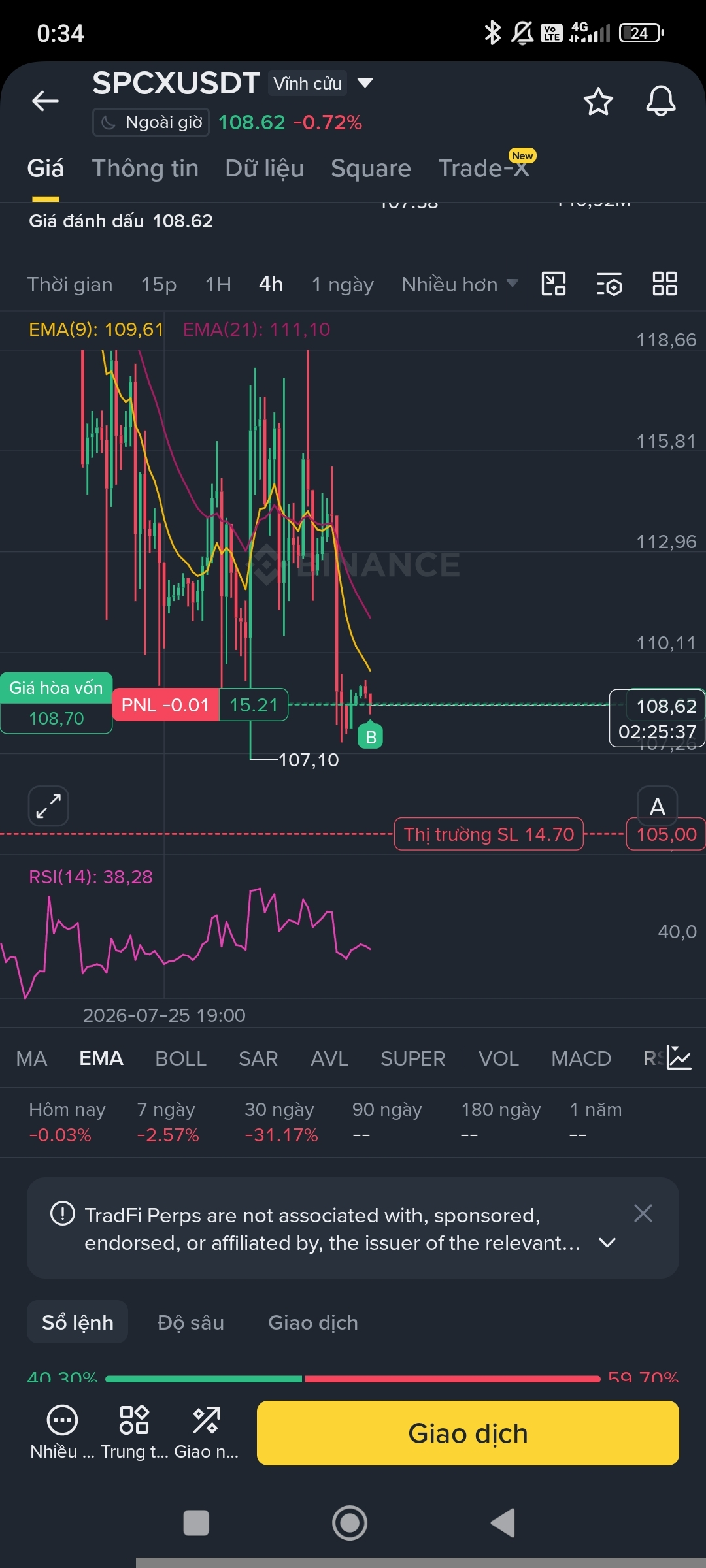This screenshot has width=706, height=1568.
Task: Open chart indicator settings icon
Action: (x=609, y=284)
